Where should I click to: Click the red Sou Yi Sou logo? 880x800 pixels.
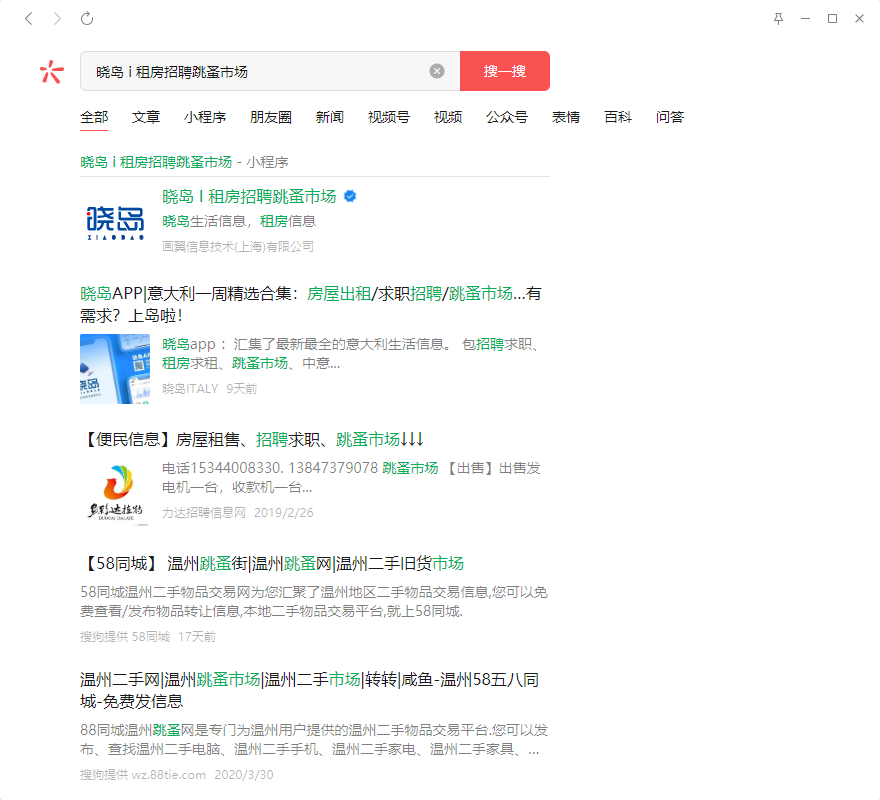[x=52, y=72]
